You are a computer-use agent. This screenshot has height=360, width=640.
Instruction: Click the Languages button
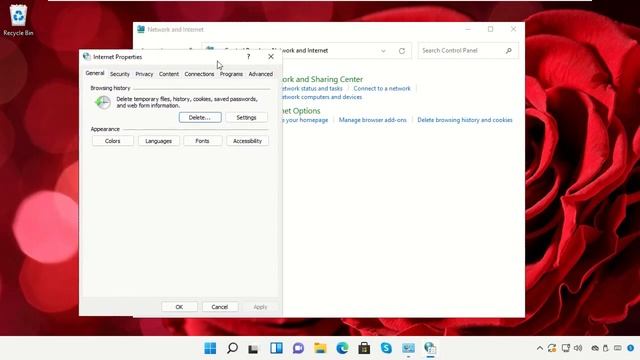[158, 141]
